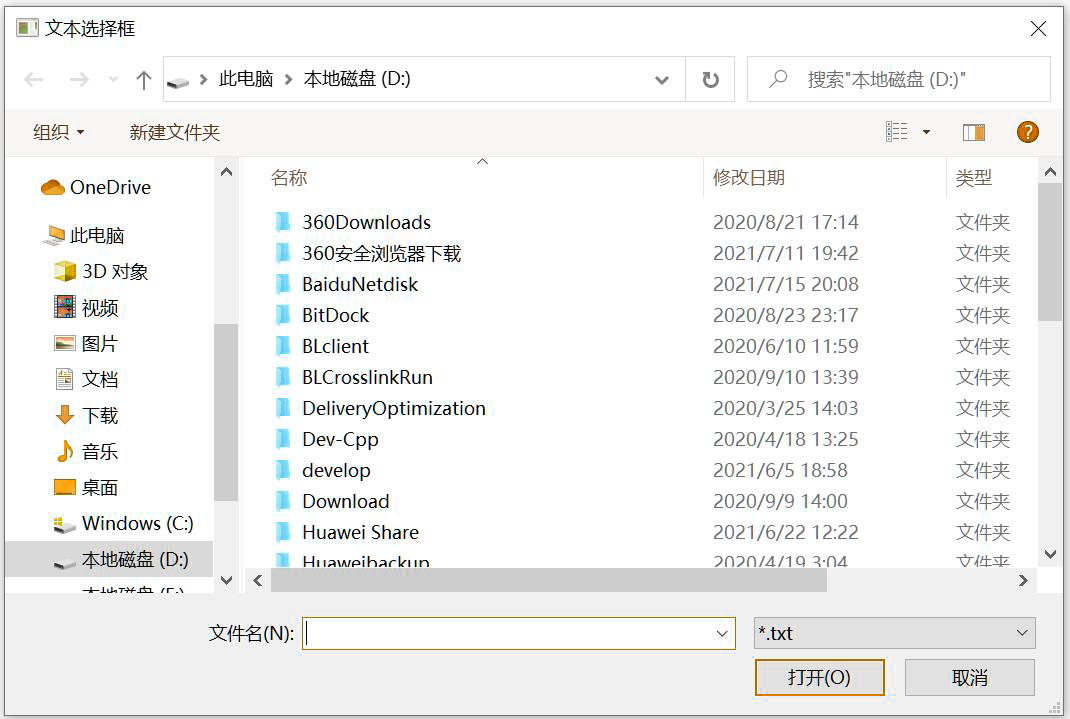Open recent locations dropdown arrow

tap(113, 80)
